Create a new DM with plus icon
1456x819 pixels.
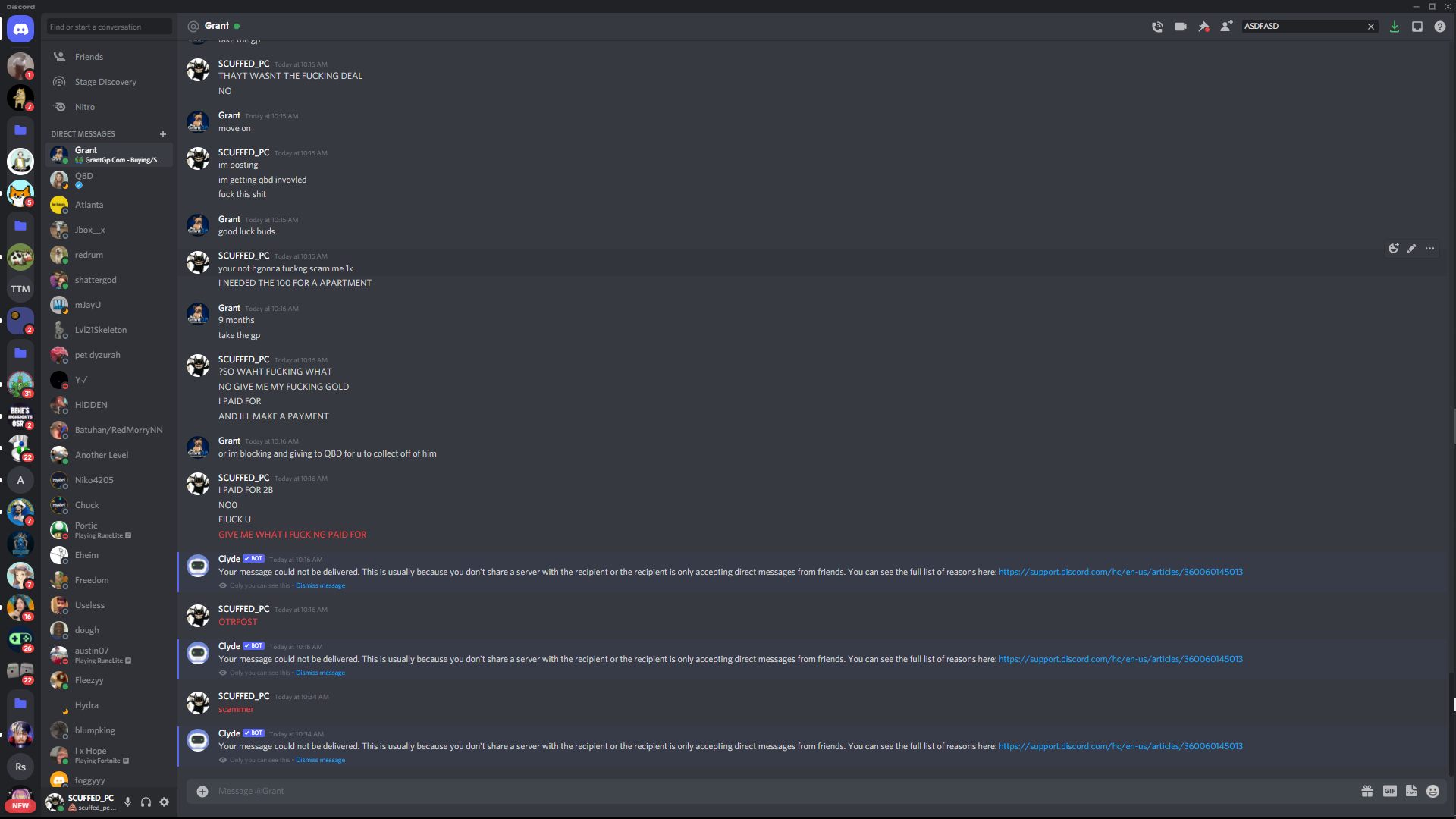click(162, 134)
